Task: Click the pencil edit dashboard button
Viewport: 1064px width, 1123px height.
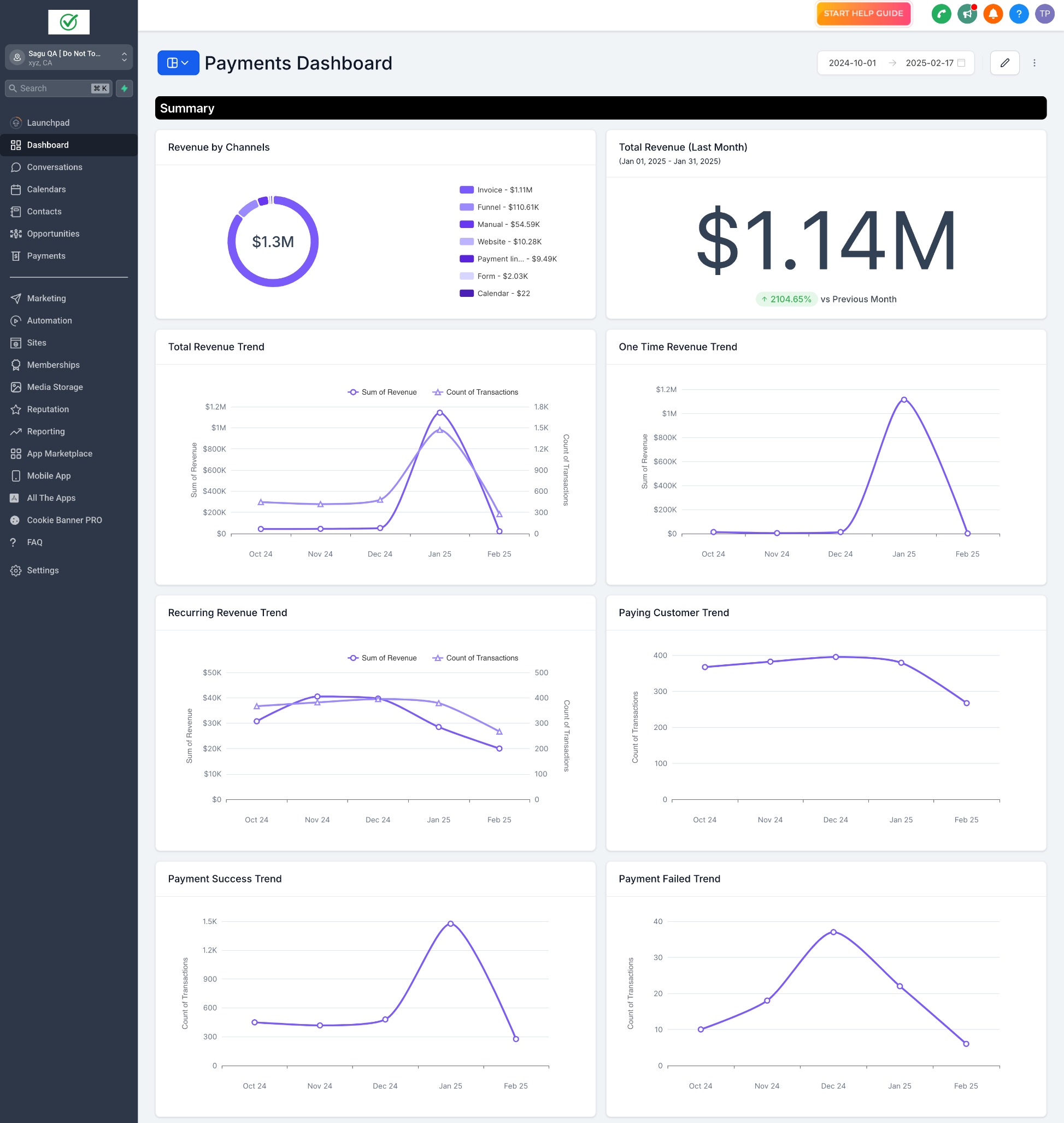Action: (x=1004, y=63)
